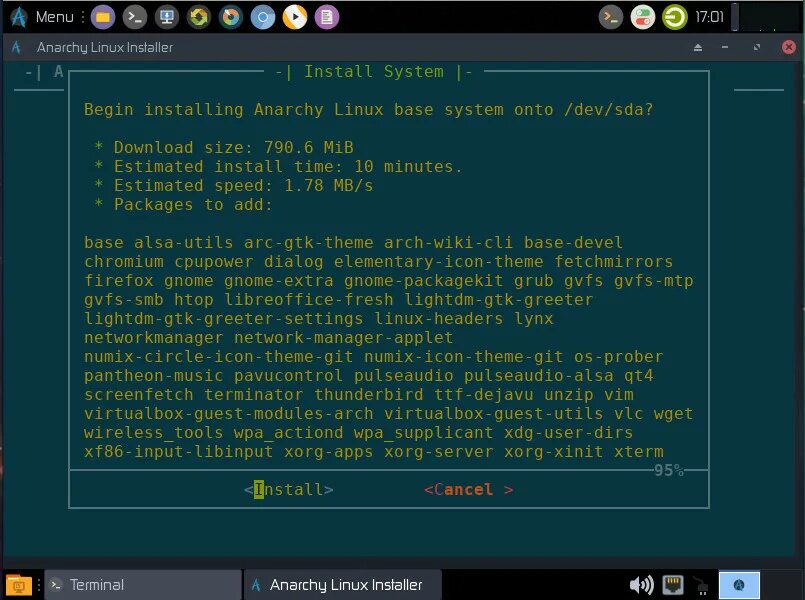Open the blue Chromium browser icon
This screenshot has height=600, width=805.
pyautogui.click(x=263, y=17)
